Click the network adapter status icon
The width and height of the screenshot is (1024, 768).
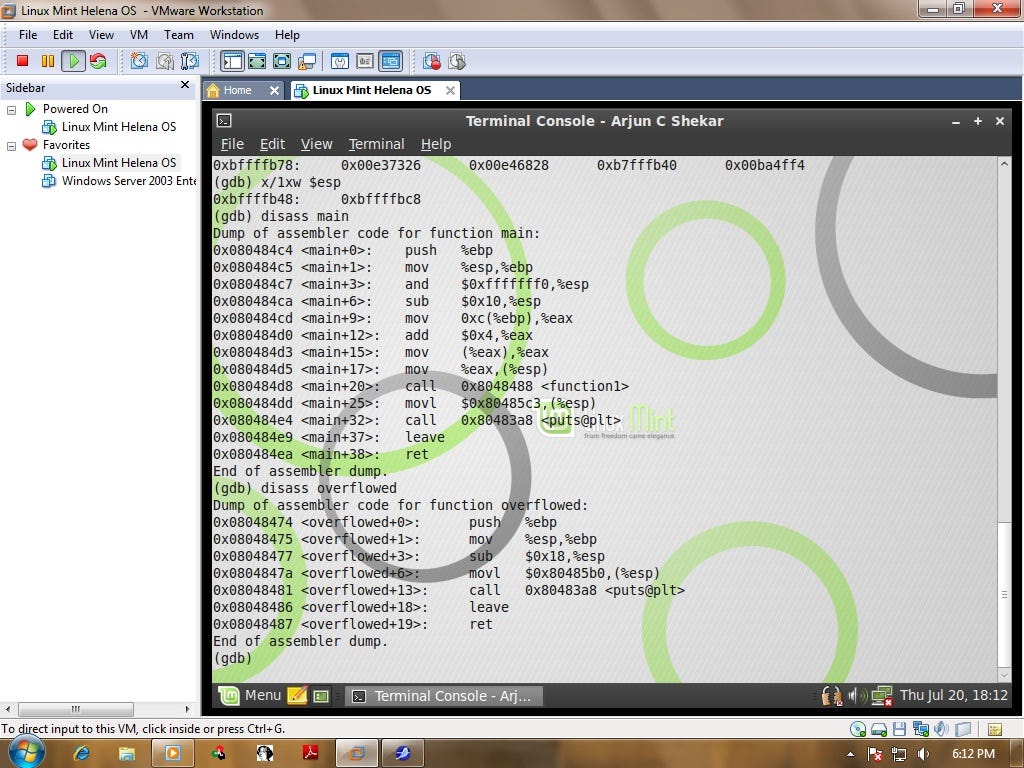coord(921,728)
